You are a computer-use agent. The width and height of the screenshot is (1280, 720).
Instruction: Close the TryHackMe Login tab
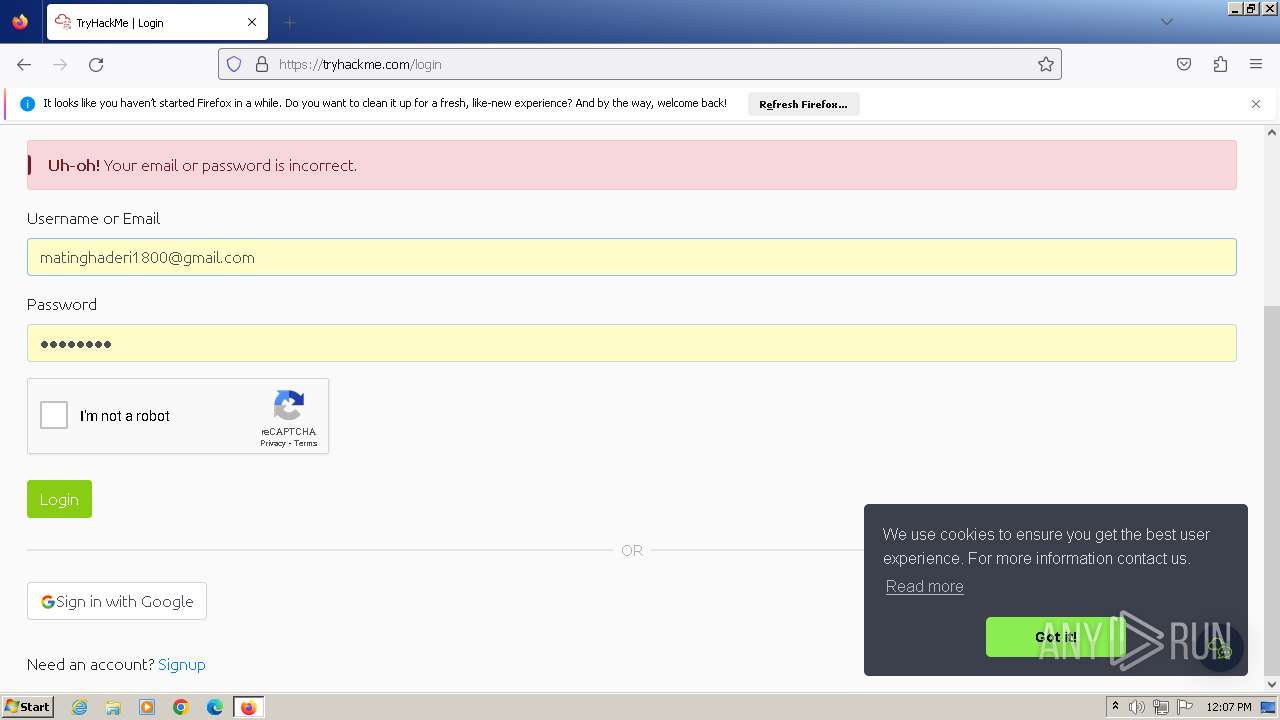(x=252, y=22)
